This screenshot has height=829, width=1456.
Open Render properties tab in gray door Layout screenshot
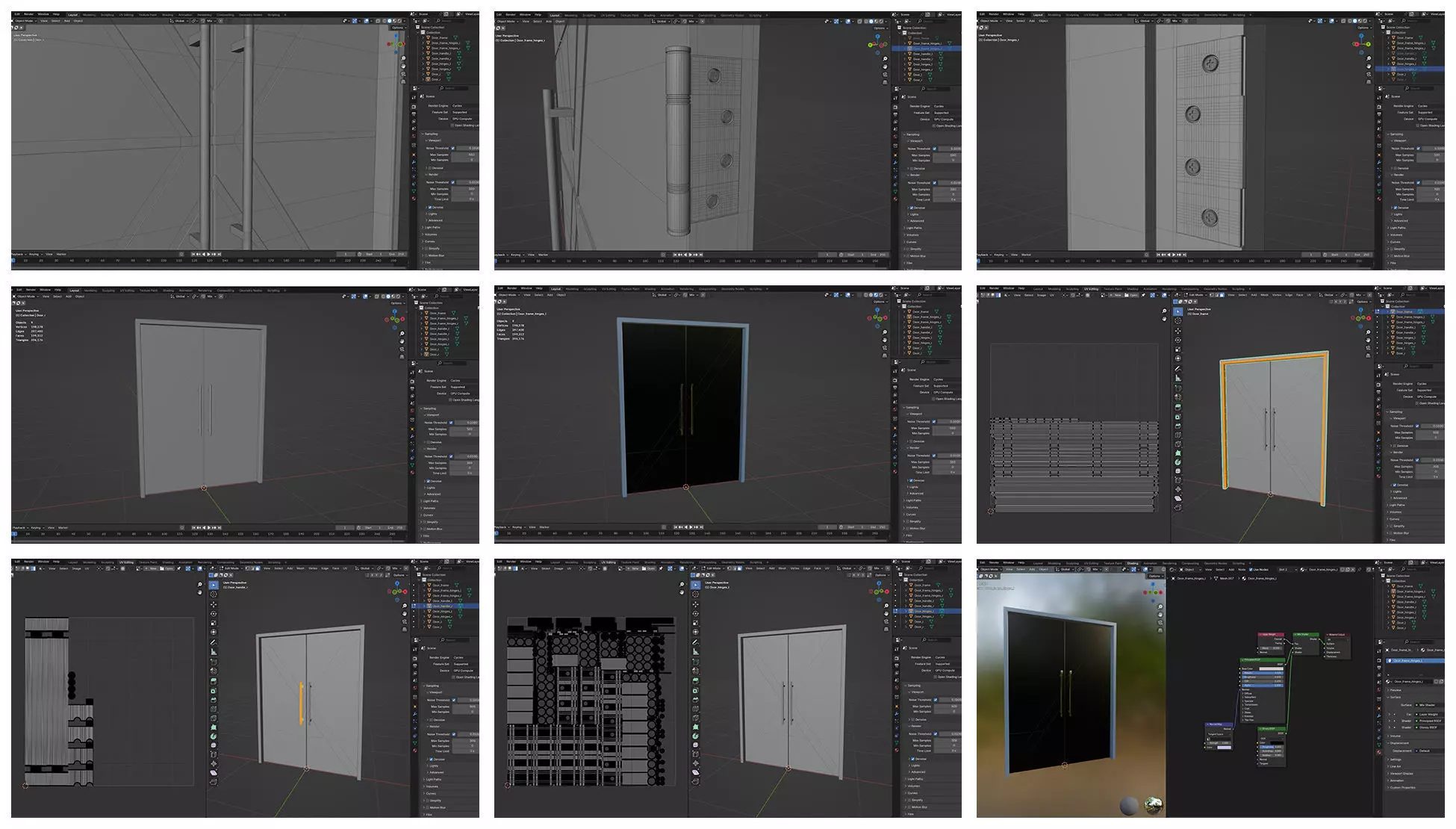(412, 381)
